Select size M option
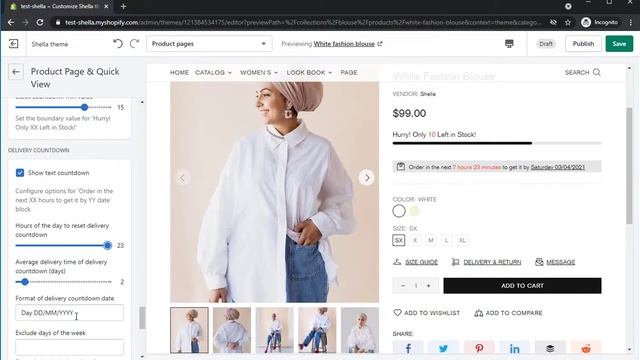 pos(431,240)
